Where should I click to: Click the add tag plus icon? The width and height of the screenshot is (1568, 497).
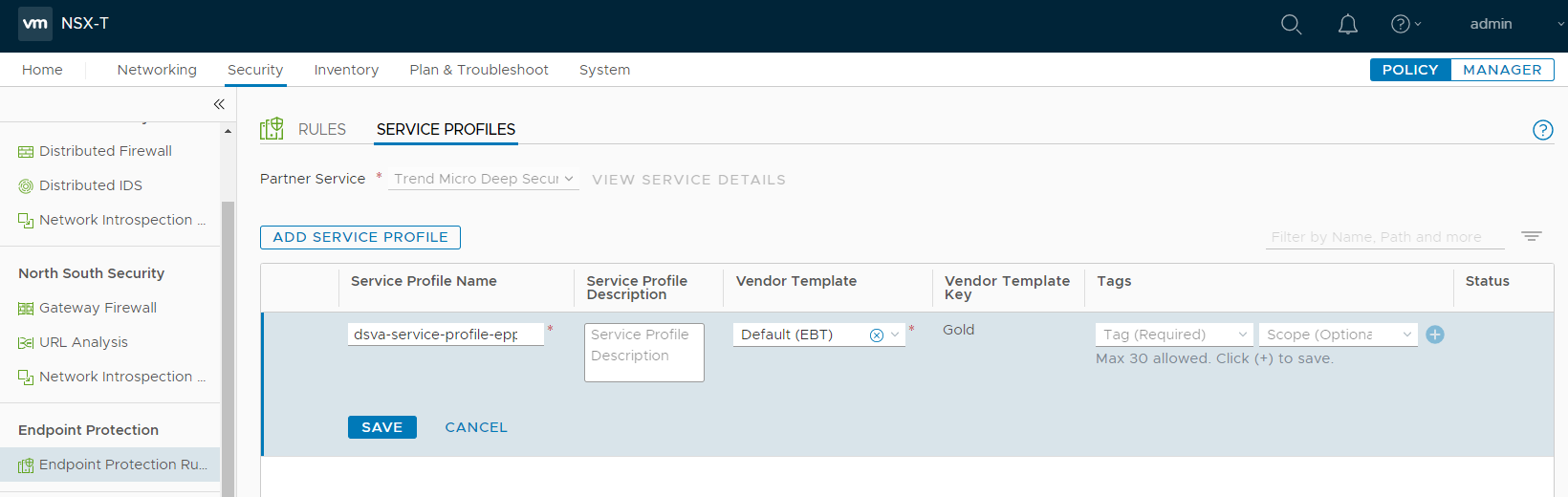(1434, 335)
